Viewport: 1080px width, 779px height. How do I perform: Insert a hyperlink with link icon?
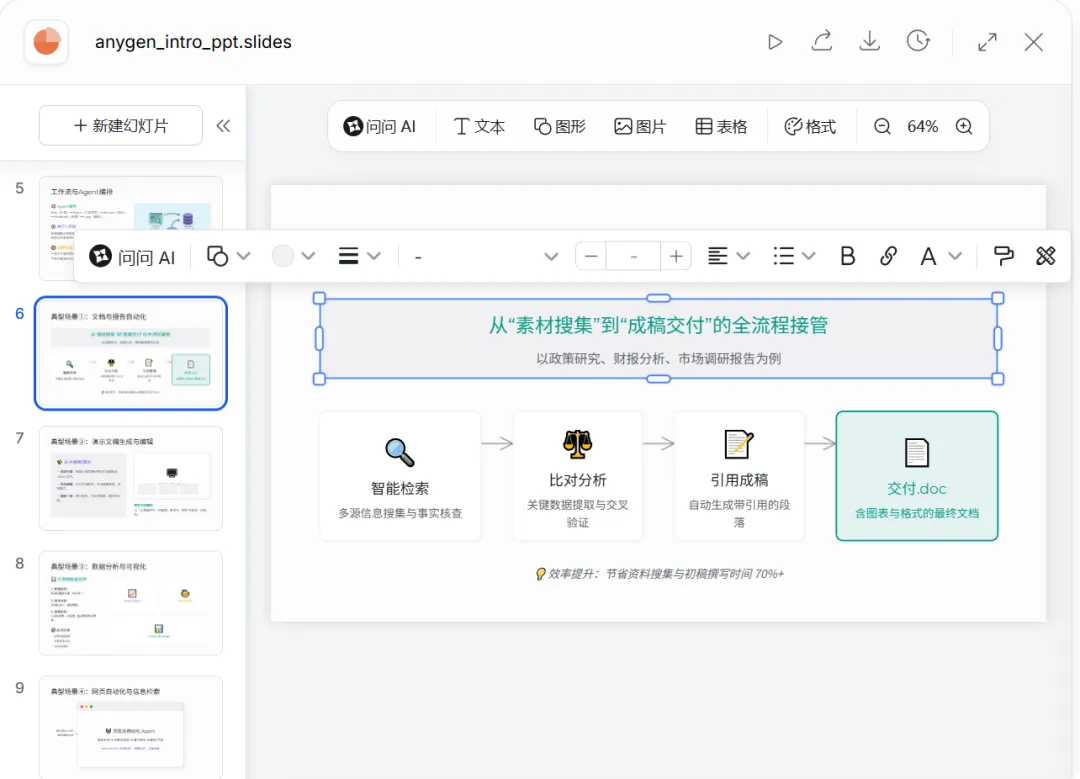coord(889,256)
